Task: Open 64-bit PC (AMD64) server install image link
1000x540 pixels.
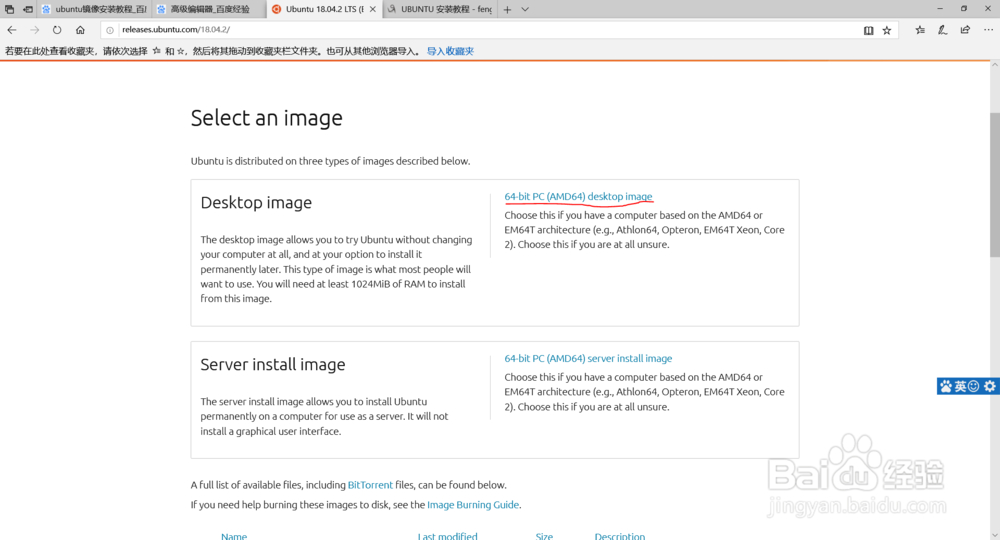Action: (x=588, y=358)
